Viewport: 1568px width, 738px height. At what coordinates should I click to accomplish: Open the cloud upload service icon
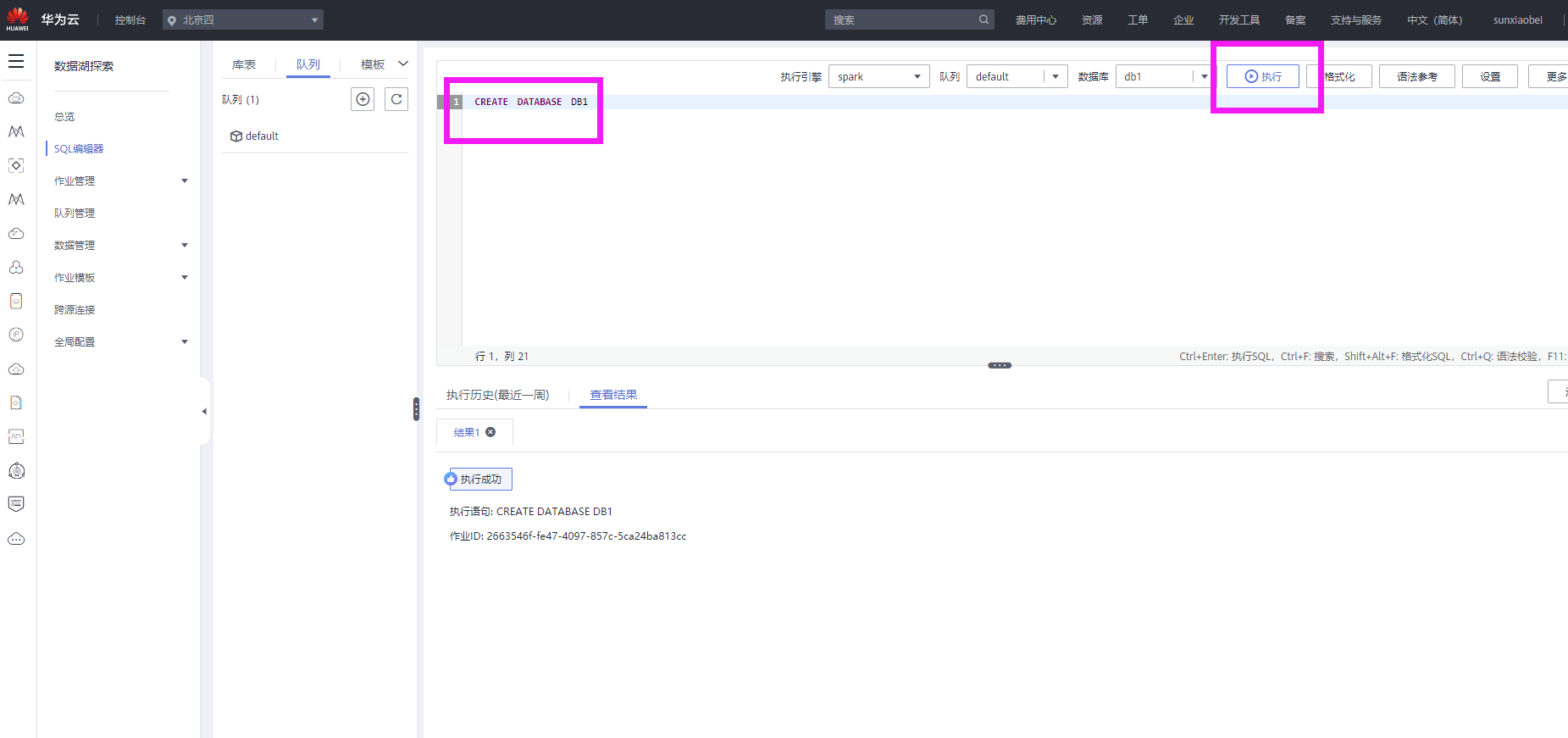(16, 369)
